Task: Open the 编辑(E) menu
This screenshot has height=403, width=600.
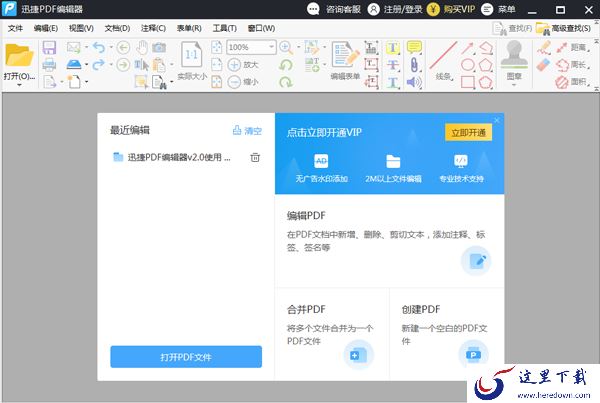Action: tap(46, 28)
